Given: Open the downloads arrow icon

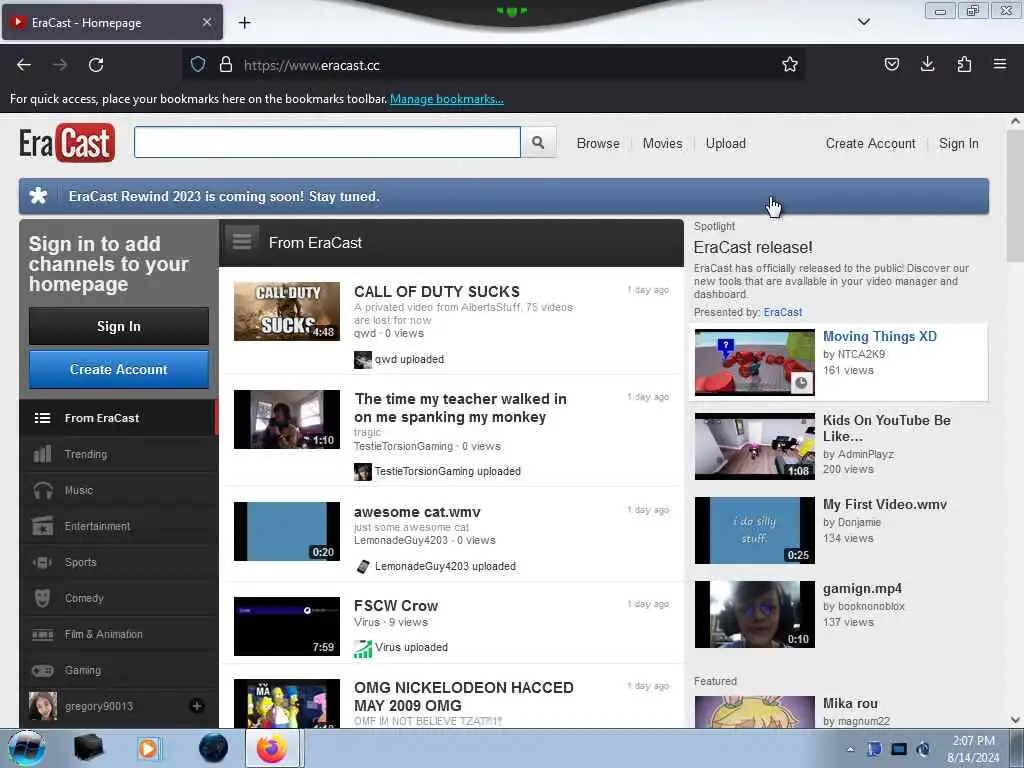Looking at the screenshot, I should click(x=927, y=64).
